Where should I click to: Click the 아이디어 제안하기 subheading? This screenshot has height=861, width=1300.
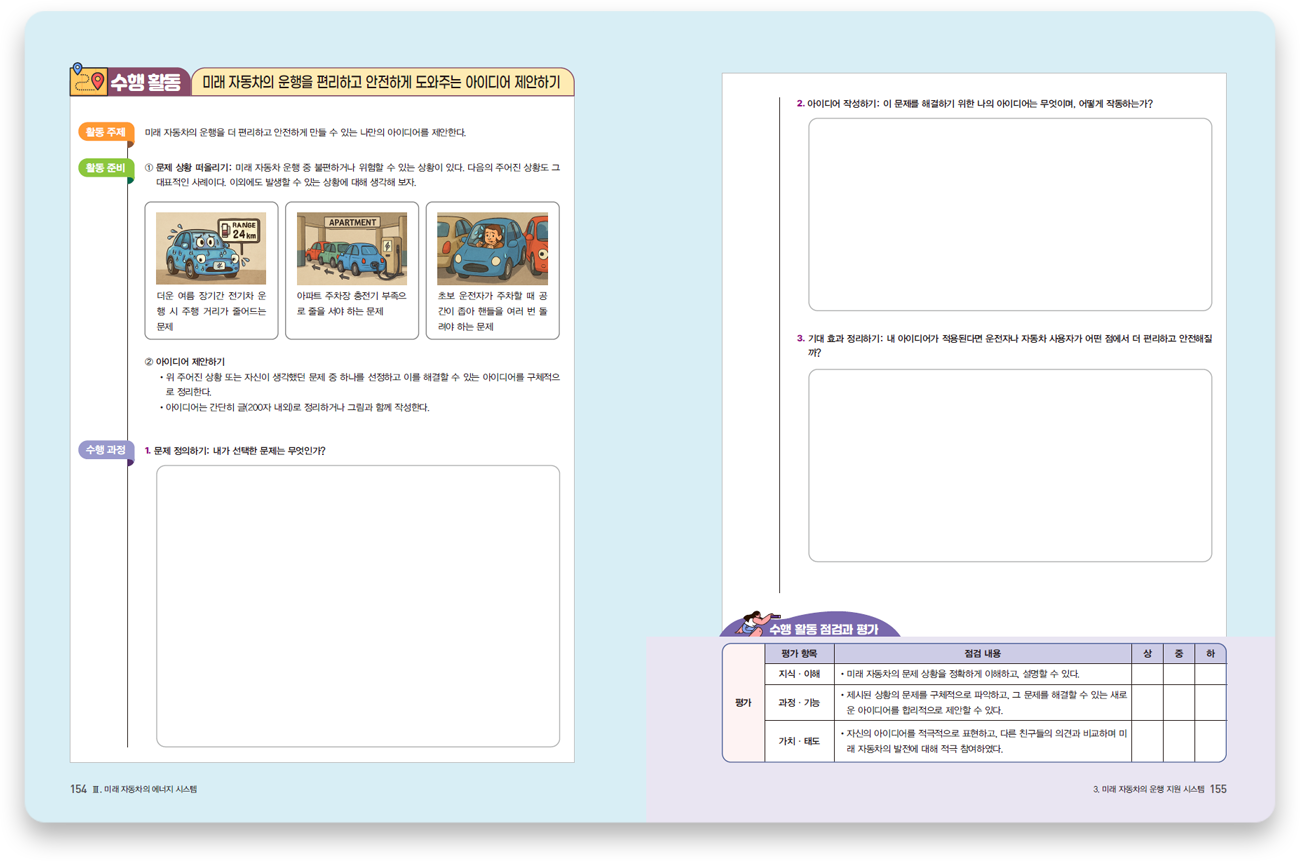[x=190, y=361]
